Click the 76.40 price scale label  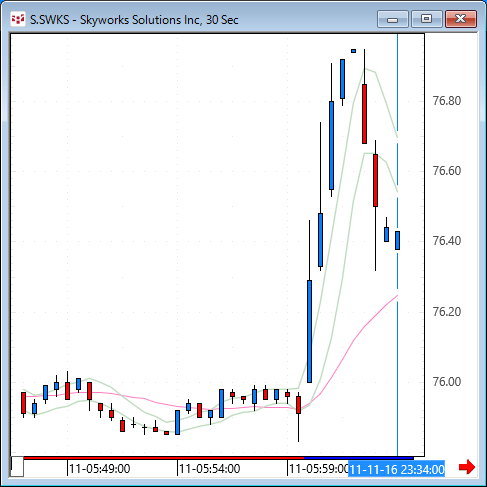pyautogui.click(x=447, y=241)
